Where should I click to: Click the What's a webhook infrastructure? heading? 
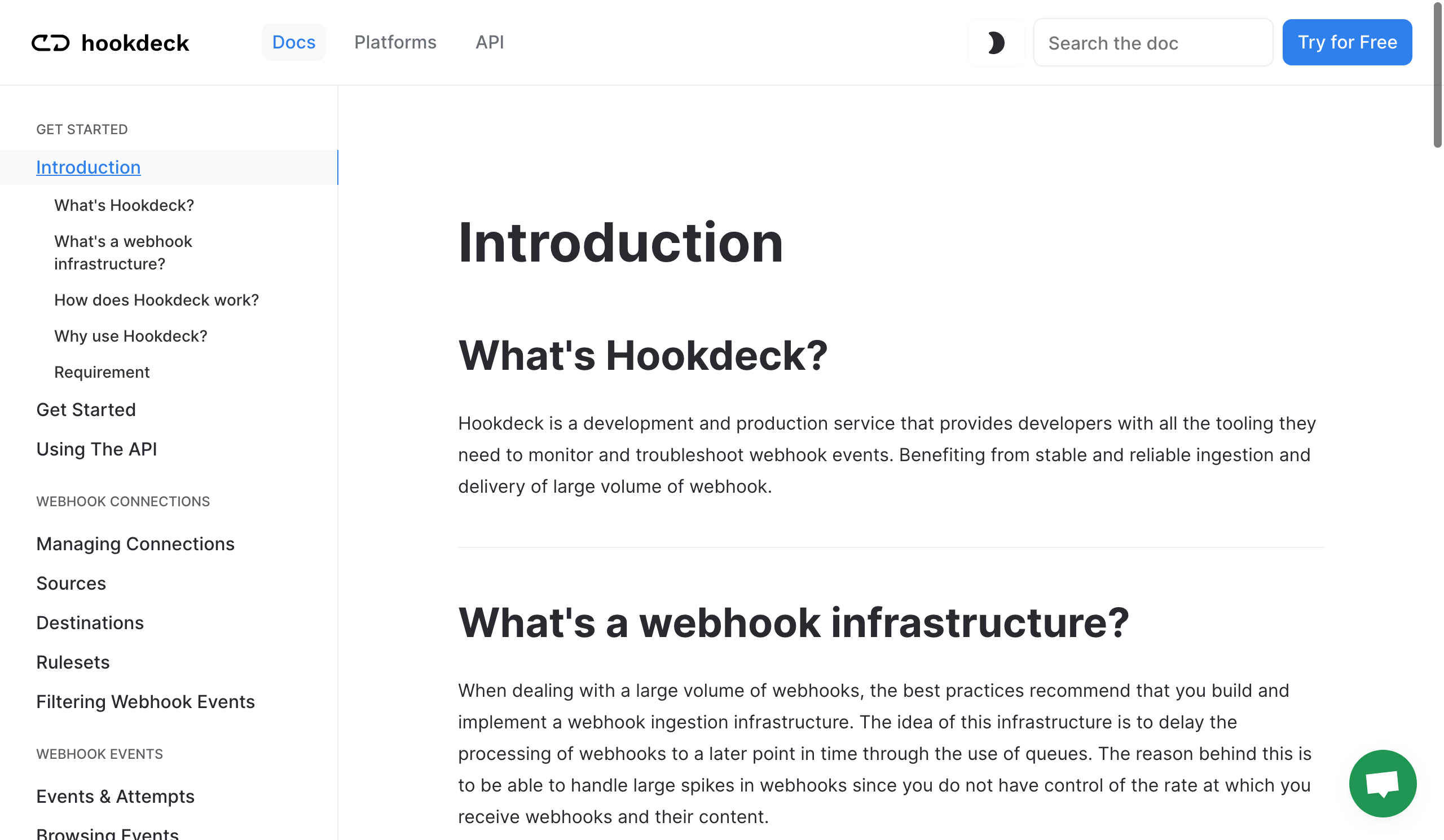pyautogui.click(x=794, y=622)
